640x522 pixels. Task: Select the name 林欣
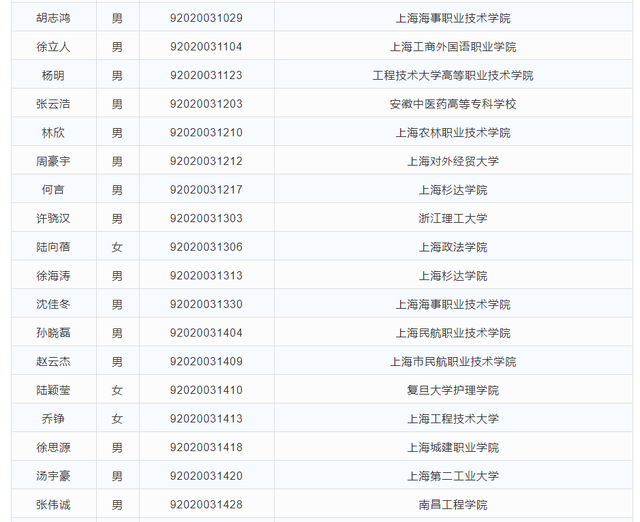[x=53, y=133]
